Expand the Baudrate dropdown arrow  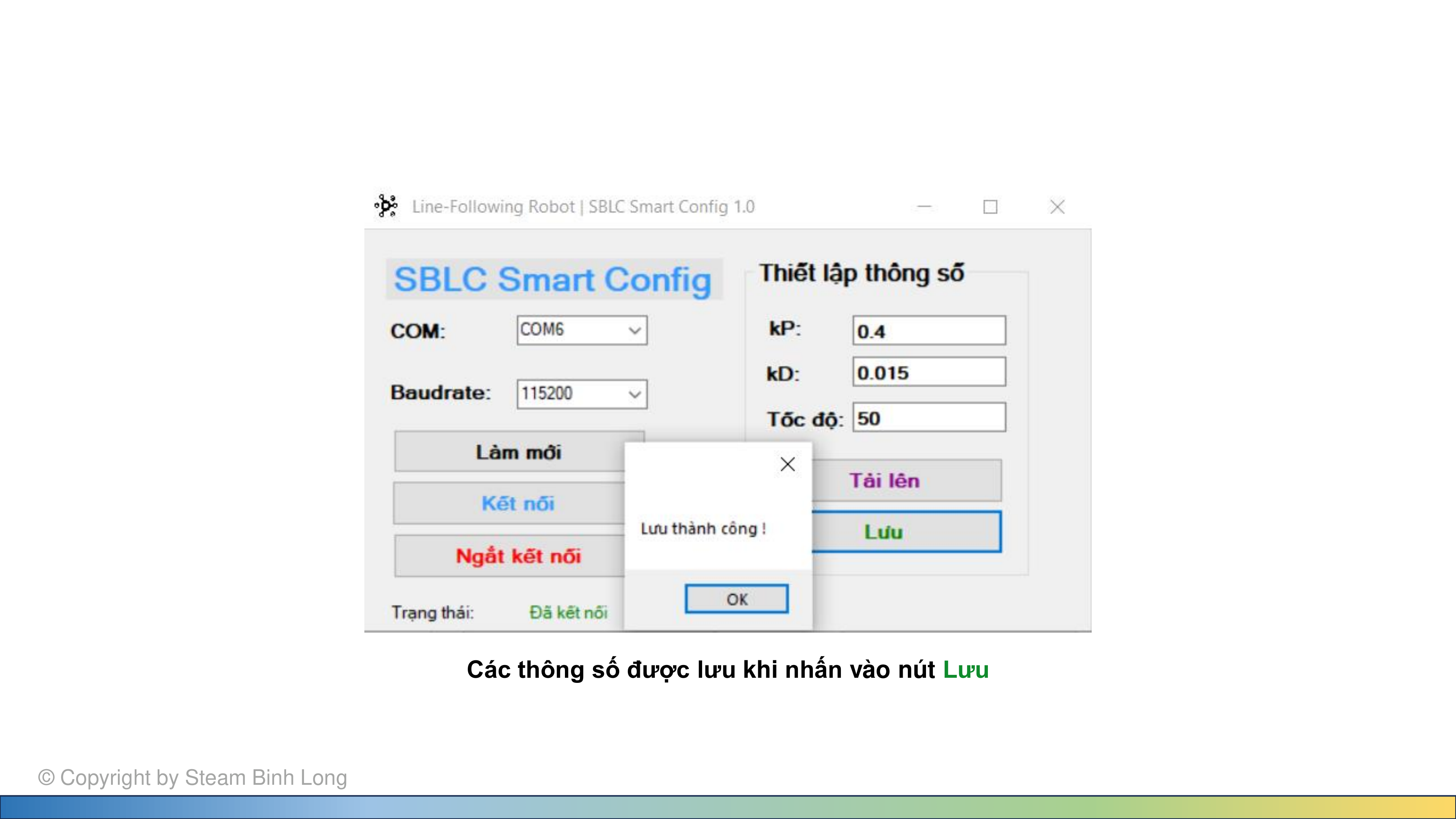tap(635, 394)
